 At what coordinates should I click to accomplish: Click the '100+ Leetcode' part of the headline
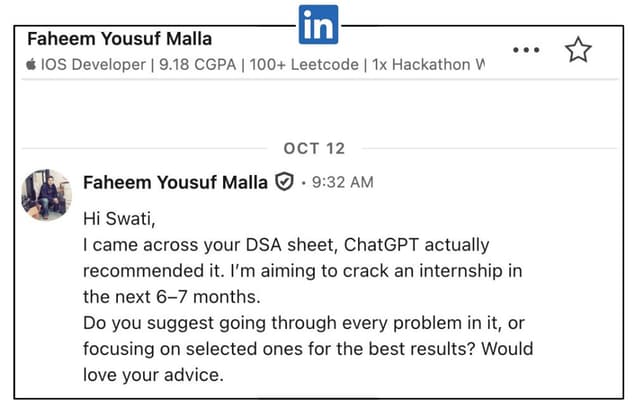[x=304, y=64]
